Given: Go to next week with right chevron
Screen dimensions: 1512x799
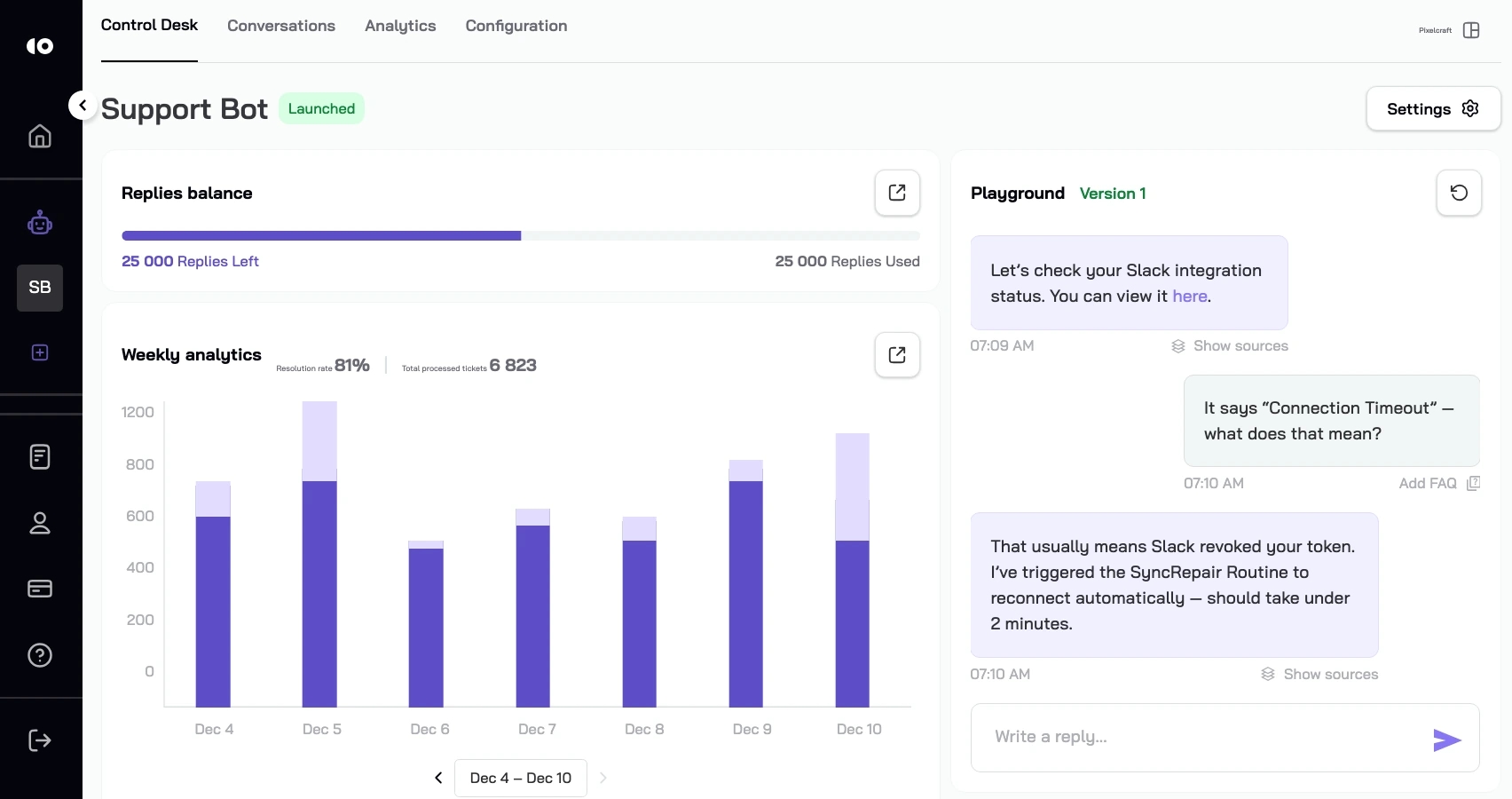Looking at the screenshot, I should click(x=603, y=778).
